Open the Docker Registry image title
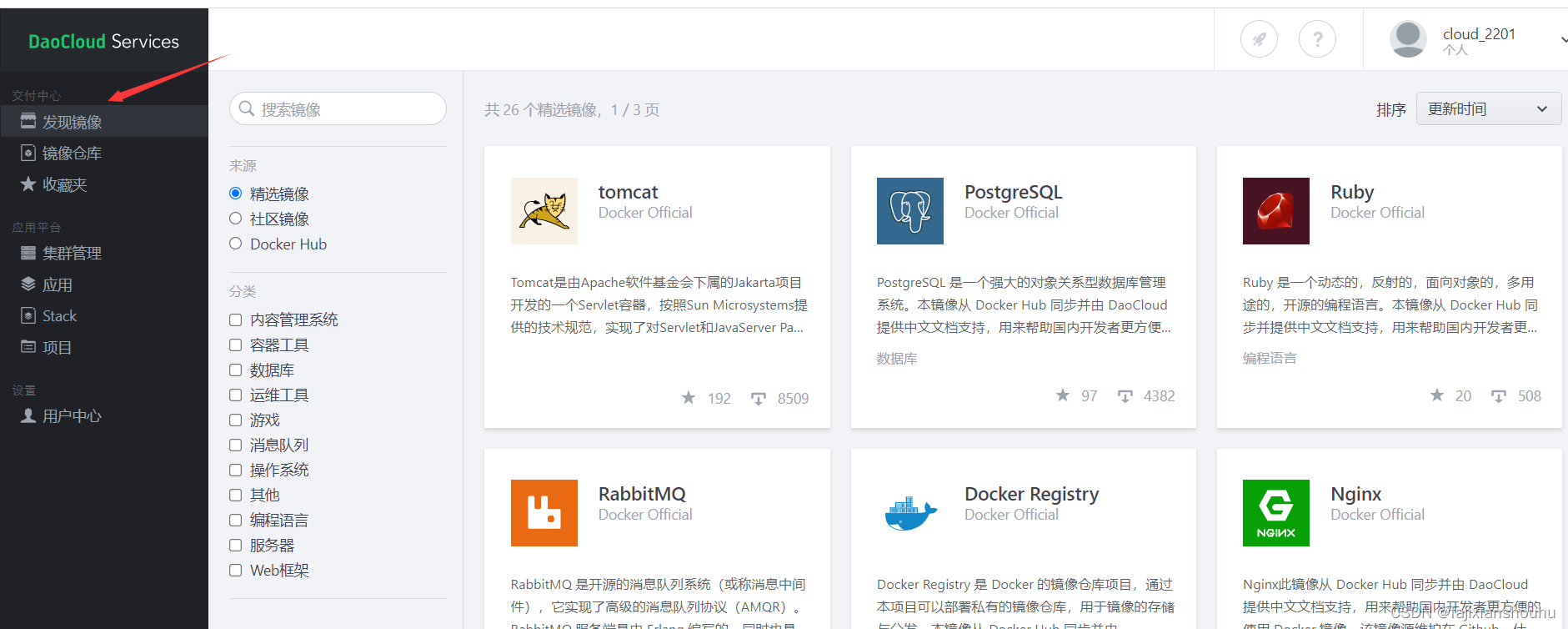This screenshot has height=629, width=1568. [1032, 494]
